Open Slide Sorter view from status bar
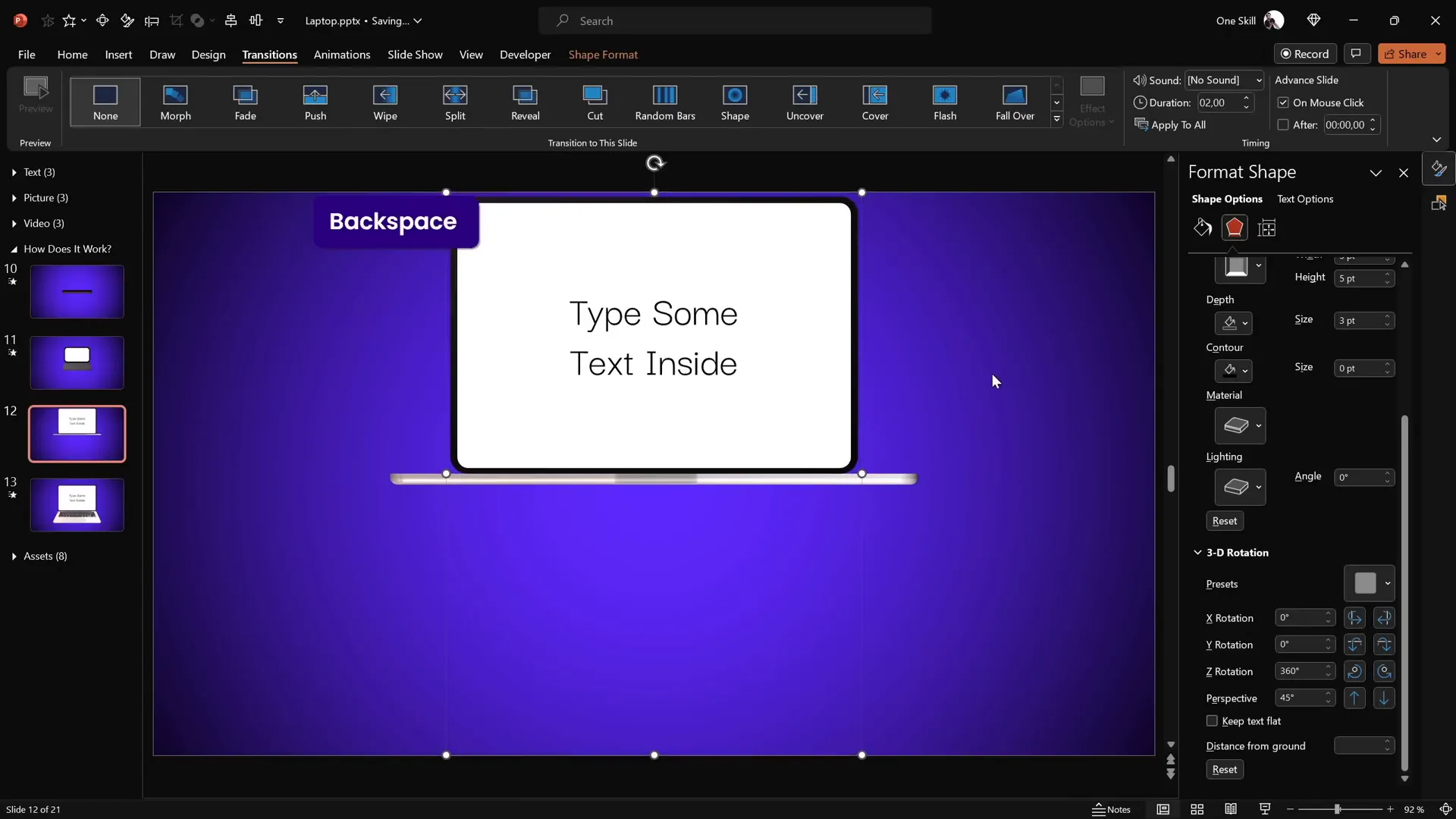Screen dimensions: 1456x819 1197,809
